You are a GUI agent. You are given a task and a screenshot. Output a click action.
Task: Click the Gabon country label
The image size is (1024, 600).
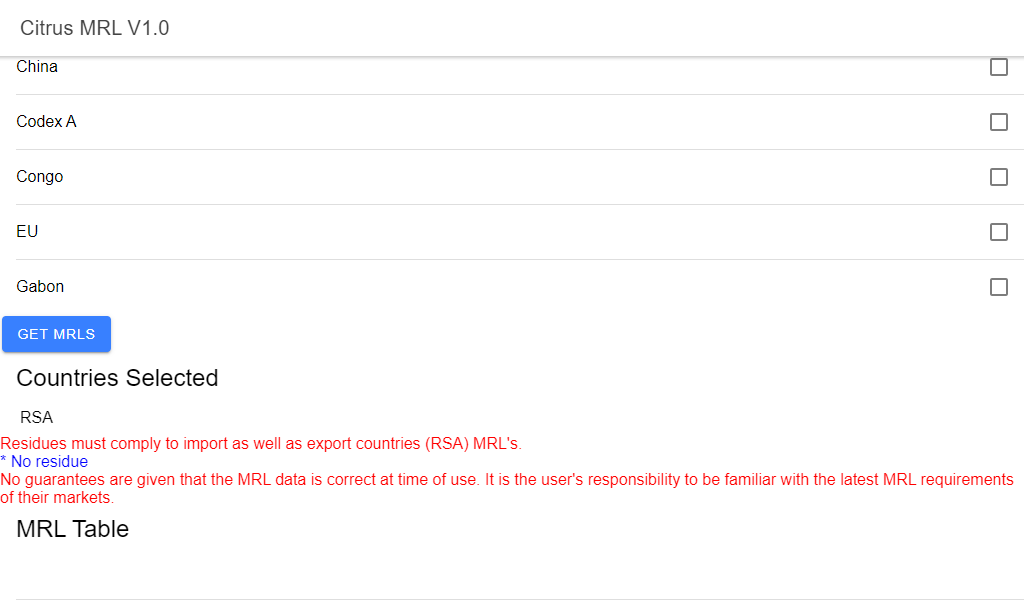coord(40,287)
